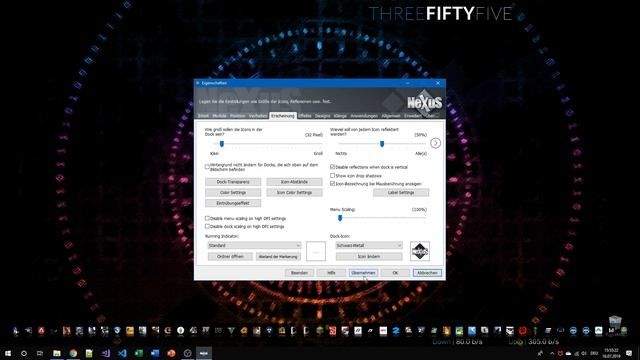
Task: Switch to the Module tab
Action: (219, 116)
